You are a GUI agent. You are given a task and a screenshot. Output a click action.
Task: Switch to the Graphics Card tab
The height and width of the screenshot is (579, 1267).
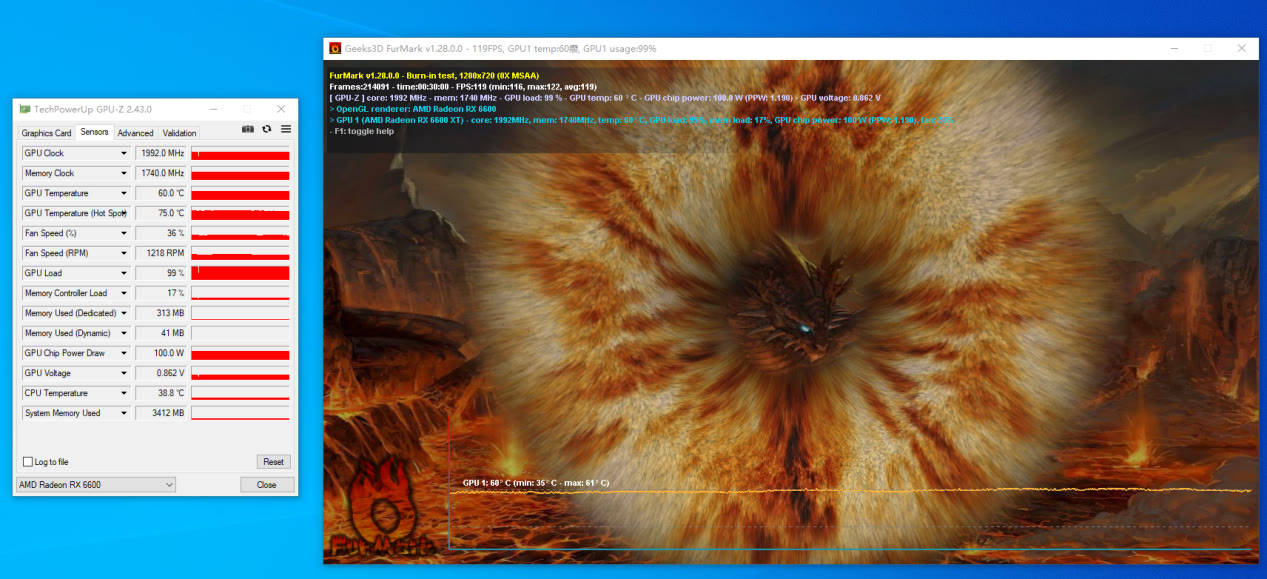pos(46,133)
